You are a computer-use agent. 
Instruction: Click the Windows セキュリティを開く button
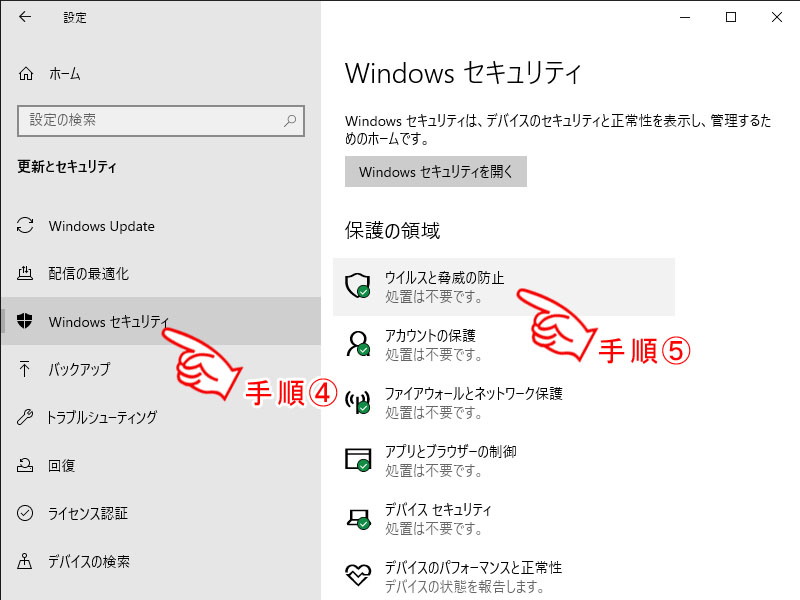(x=436, y=171)
